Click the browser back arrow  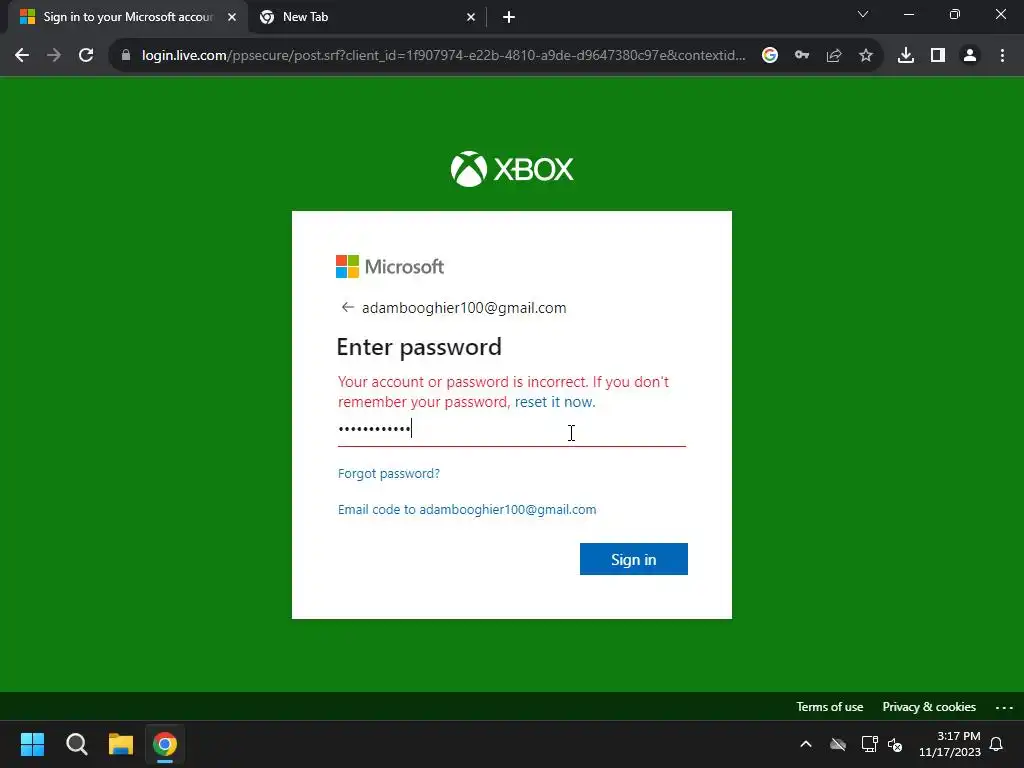[22, 56]
